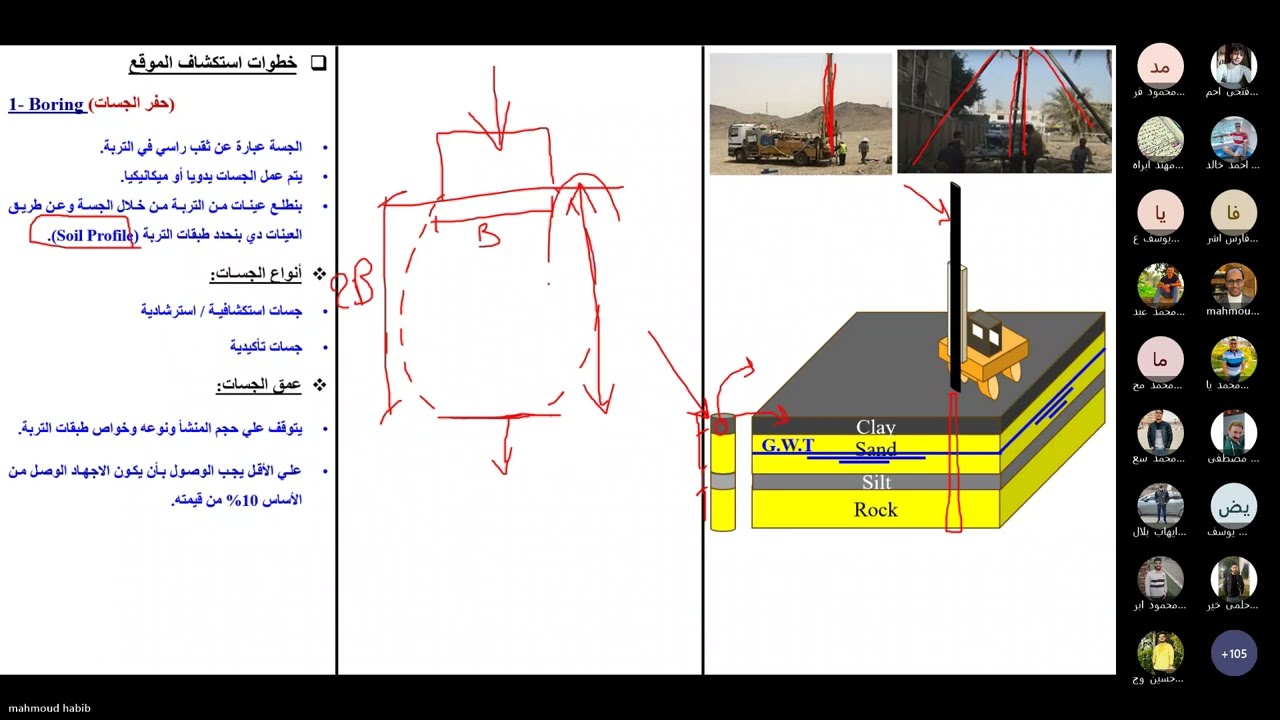Click the presenter name mahmoud habib
The height and width of the screenshot is (720, 1280).
point(49,708)
